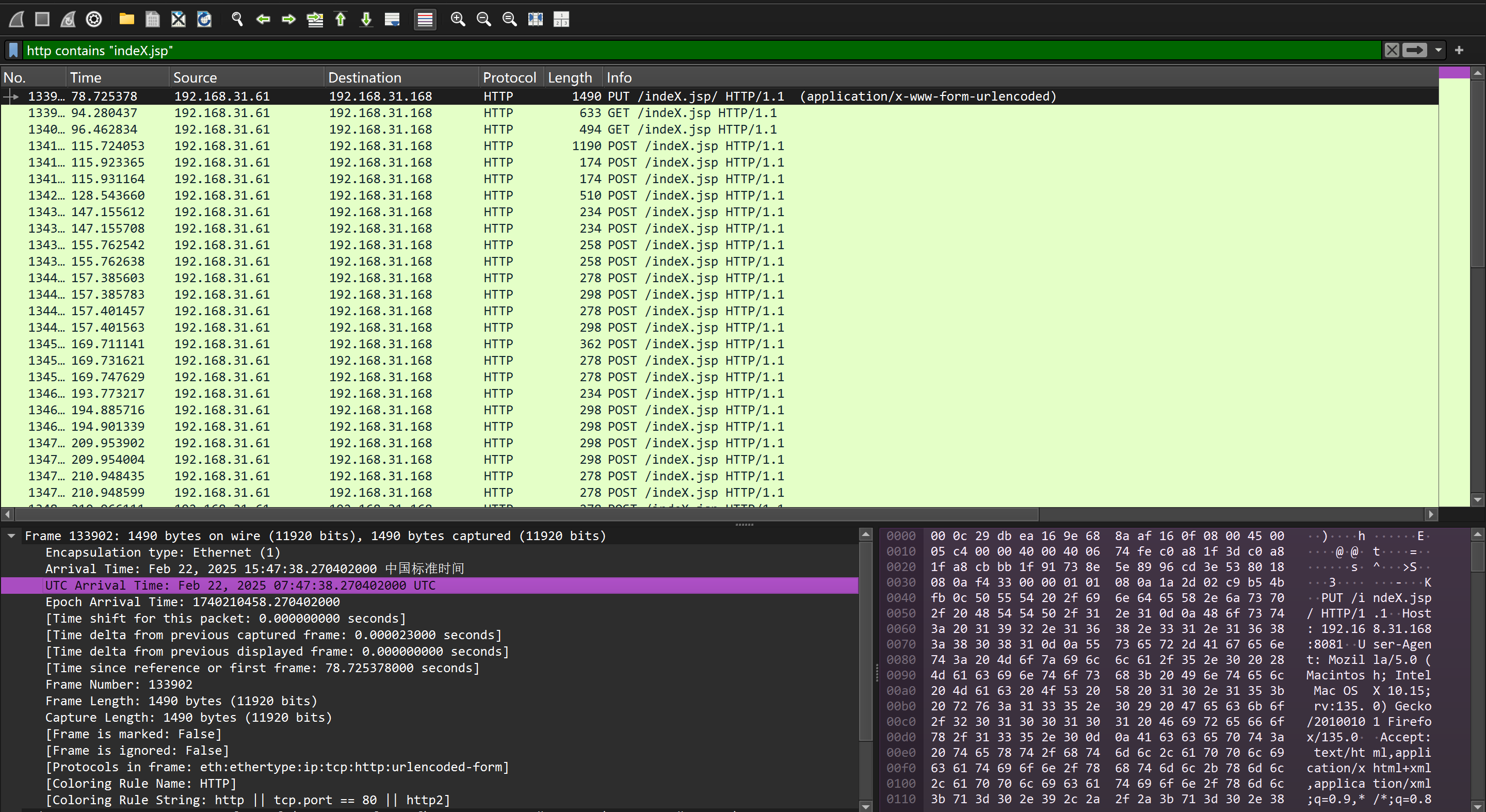Click the display filter input field
This screenshot has height=812, width=1486.
point(692,50)
